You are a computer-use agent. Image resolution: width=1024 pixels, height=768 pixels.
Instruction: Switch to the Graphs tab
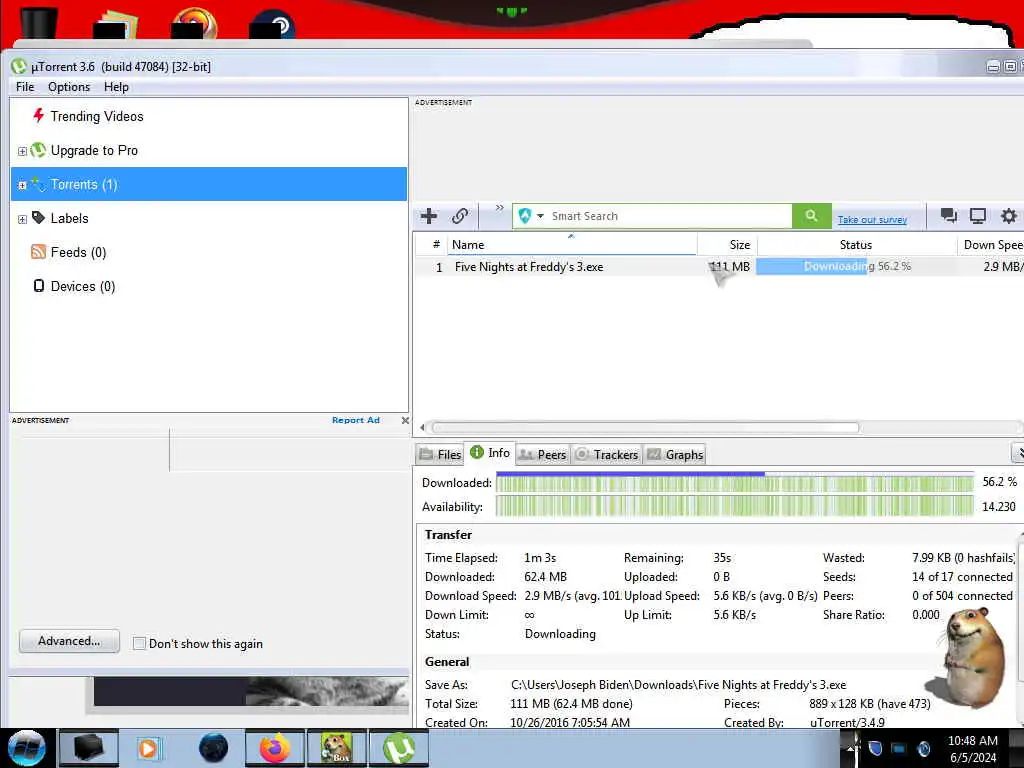(x=675, y=455)
